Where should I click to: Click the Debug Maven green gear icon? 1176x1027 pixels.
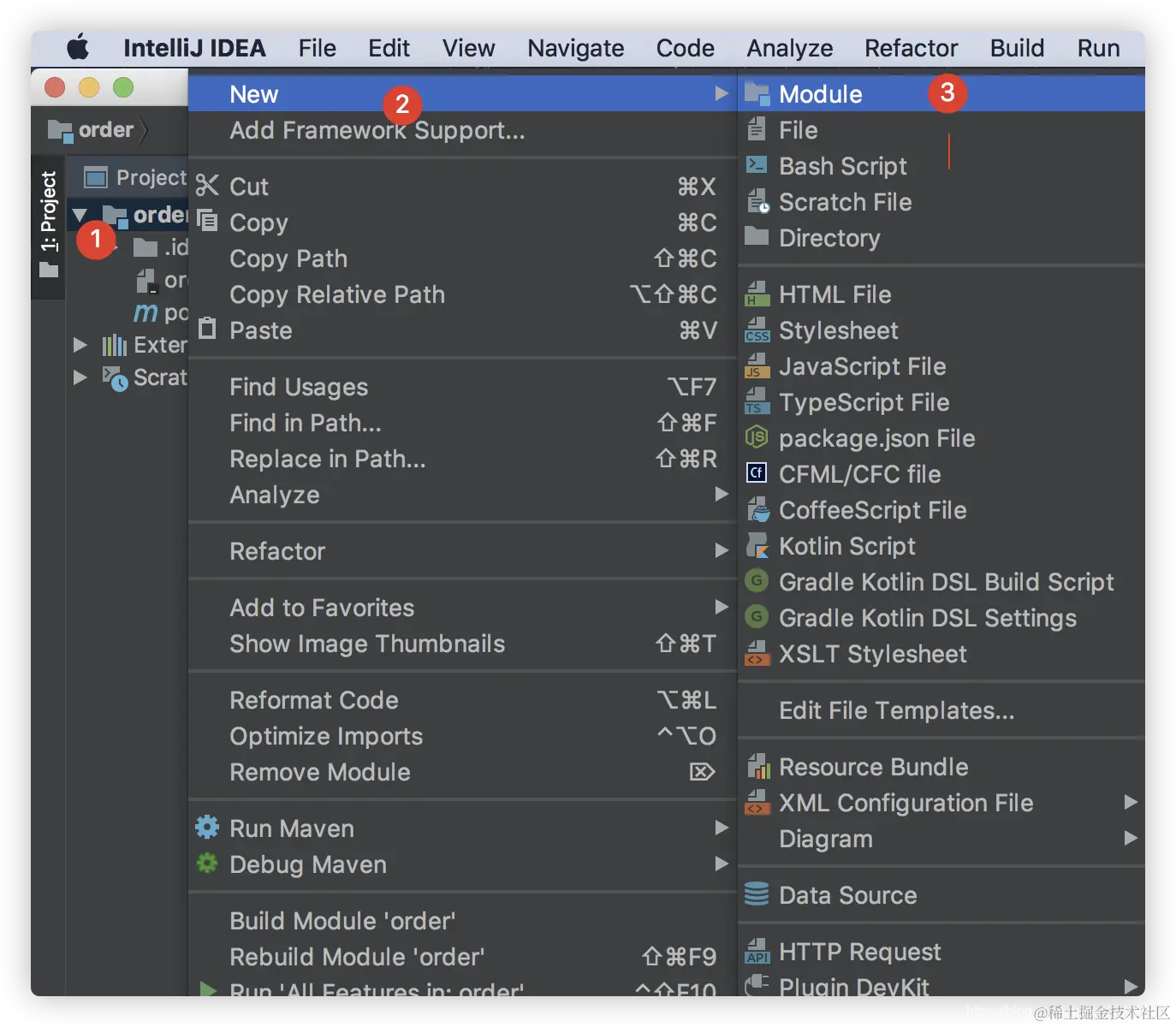(x=207, y=863)
